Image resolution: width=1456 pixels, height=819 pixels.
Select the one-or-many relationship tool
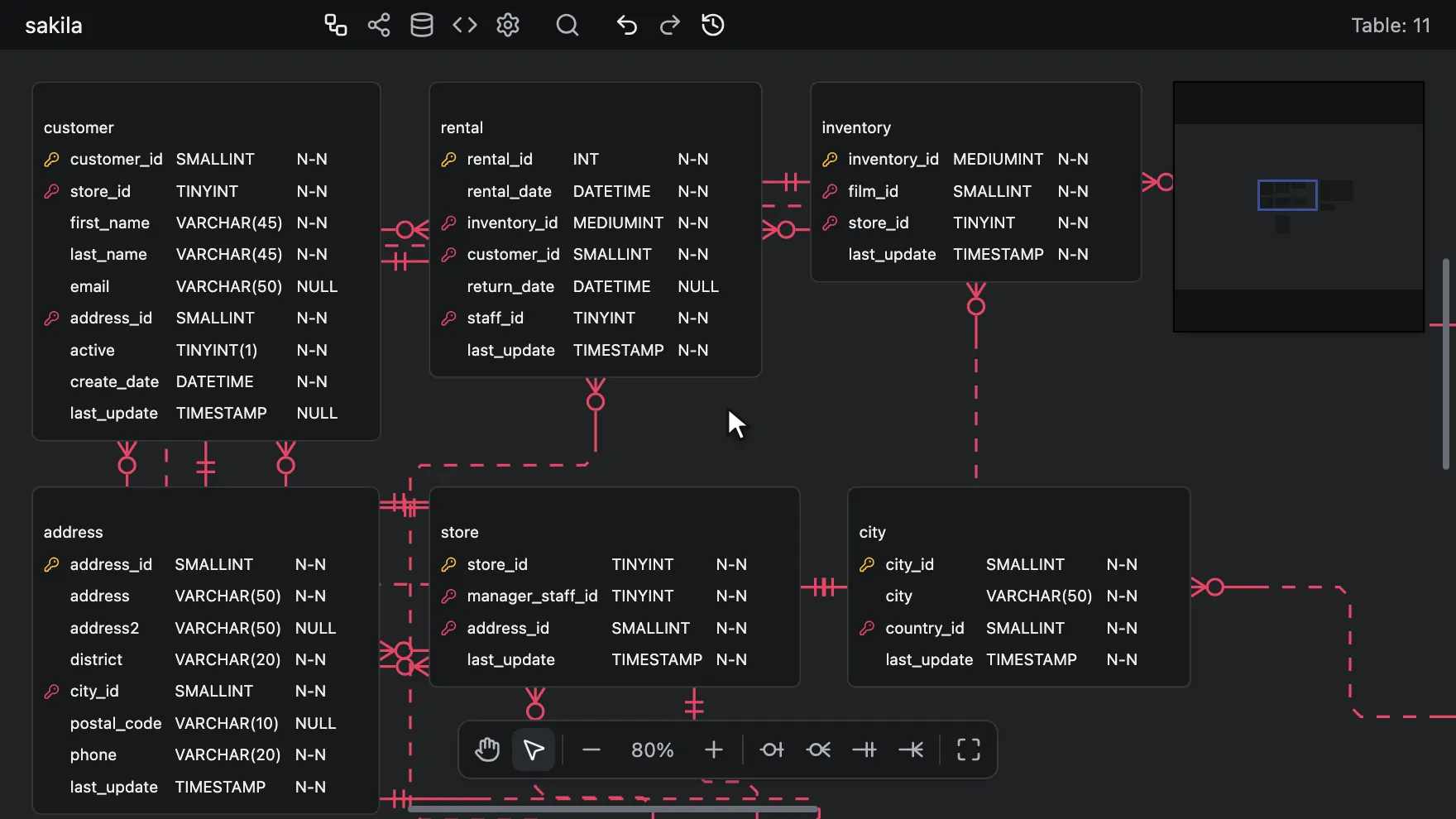pyautogui.click(x=911, y=750)
